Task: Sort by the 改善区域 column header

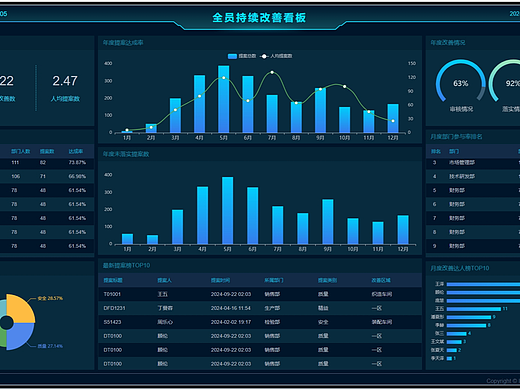Action: (x=381, y=280)
